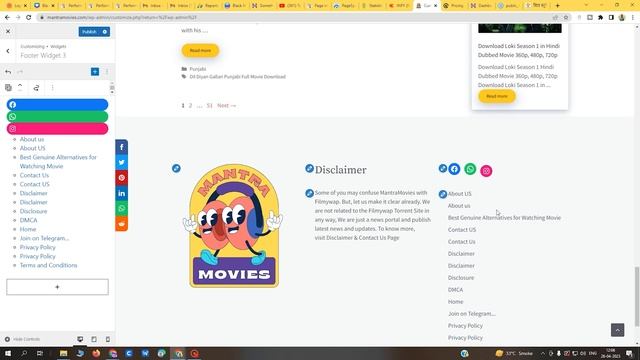Switch to desktop preview
This screenshot has width=640, height=360.
coord(80,339)
